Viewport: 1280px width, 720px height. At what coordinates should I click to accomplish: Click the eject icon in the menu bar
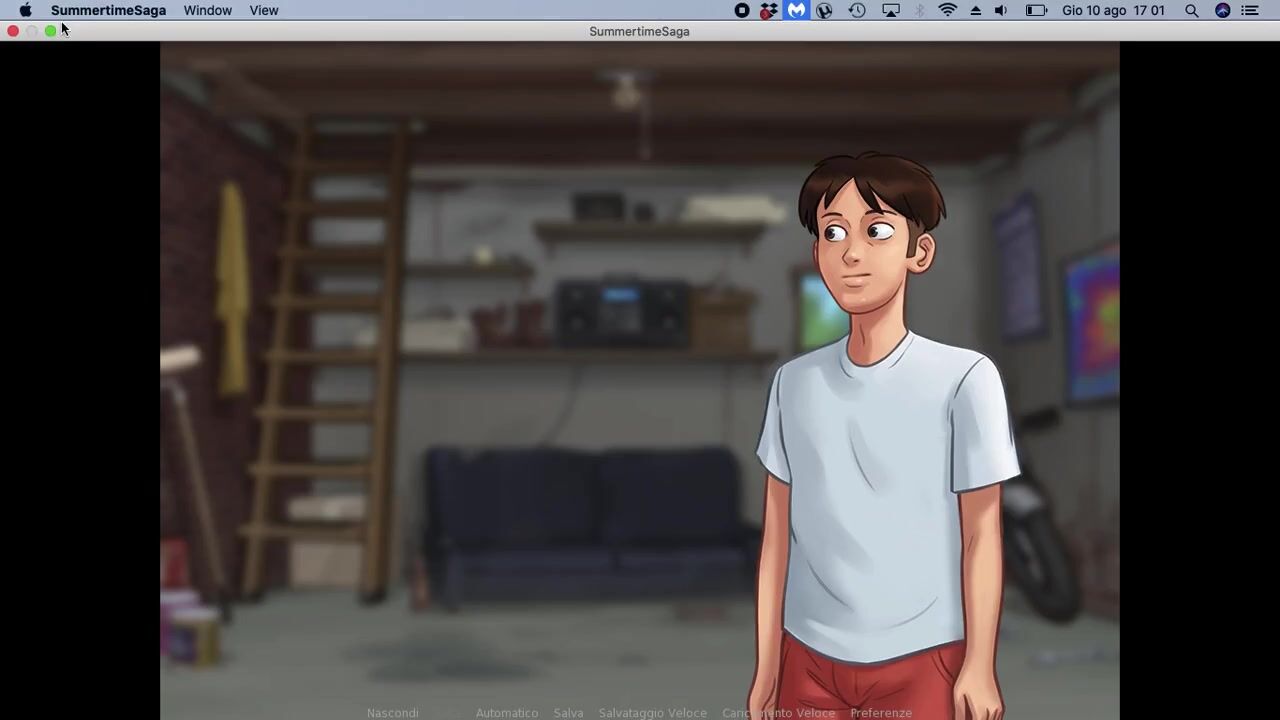point(975,10)
